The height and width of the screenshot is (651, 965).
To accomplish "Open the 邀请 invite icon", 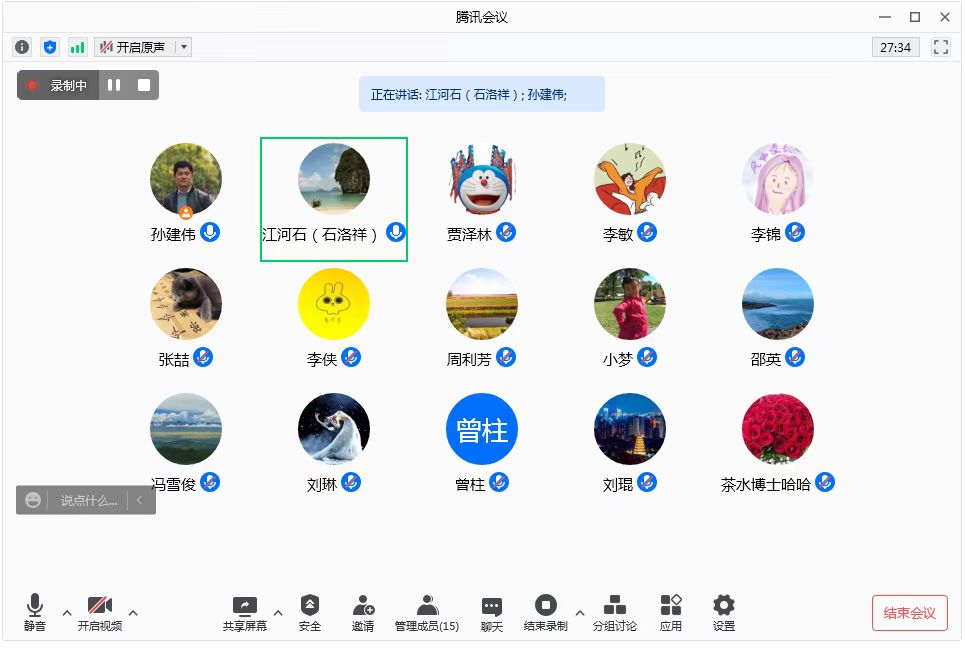I will pos(363,612).
